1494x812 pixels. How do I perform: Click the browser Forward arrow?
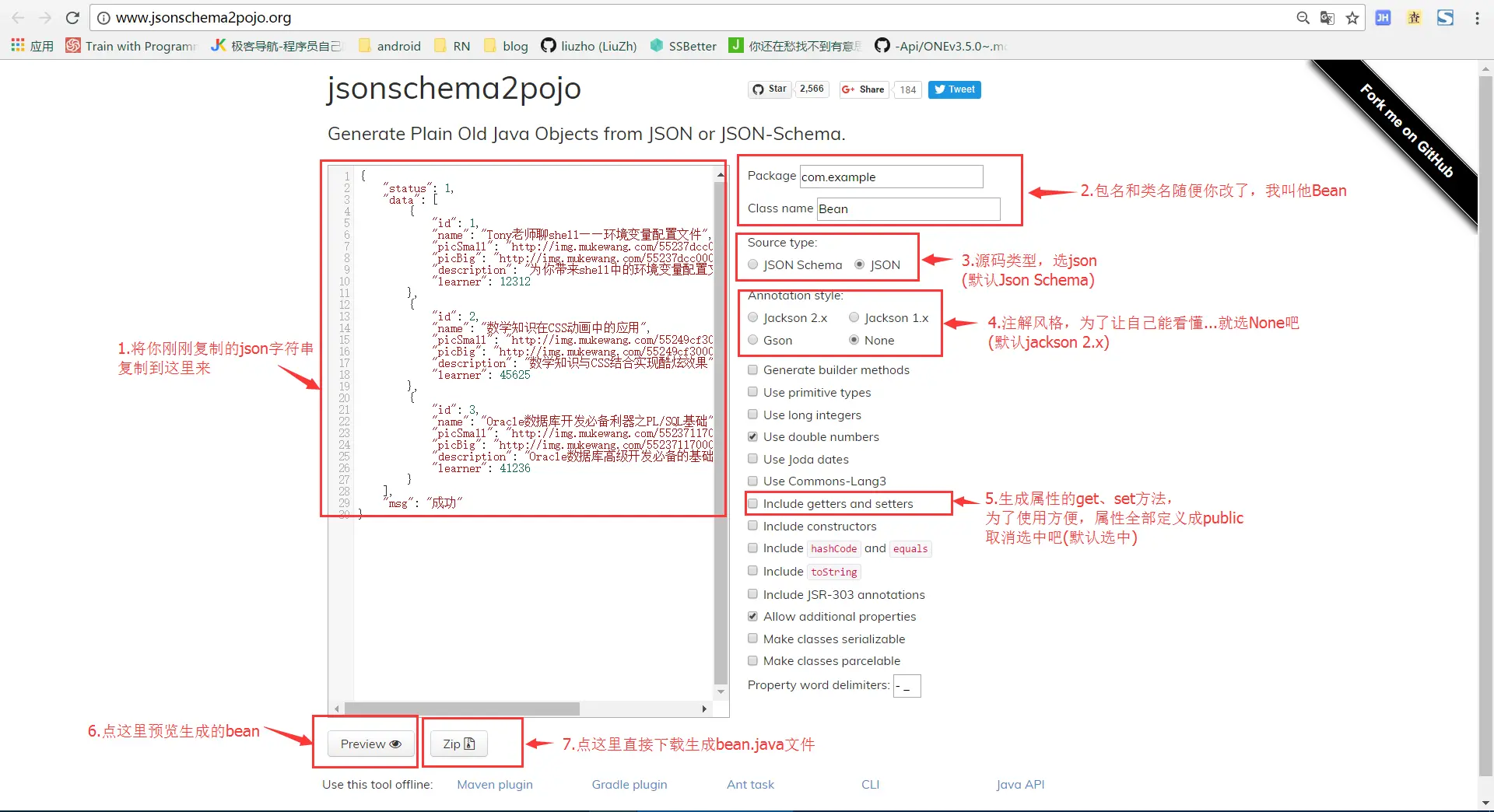click(x=45, y=18)
